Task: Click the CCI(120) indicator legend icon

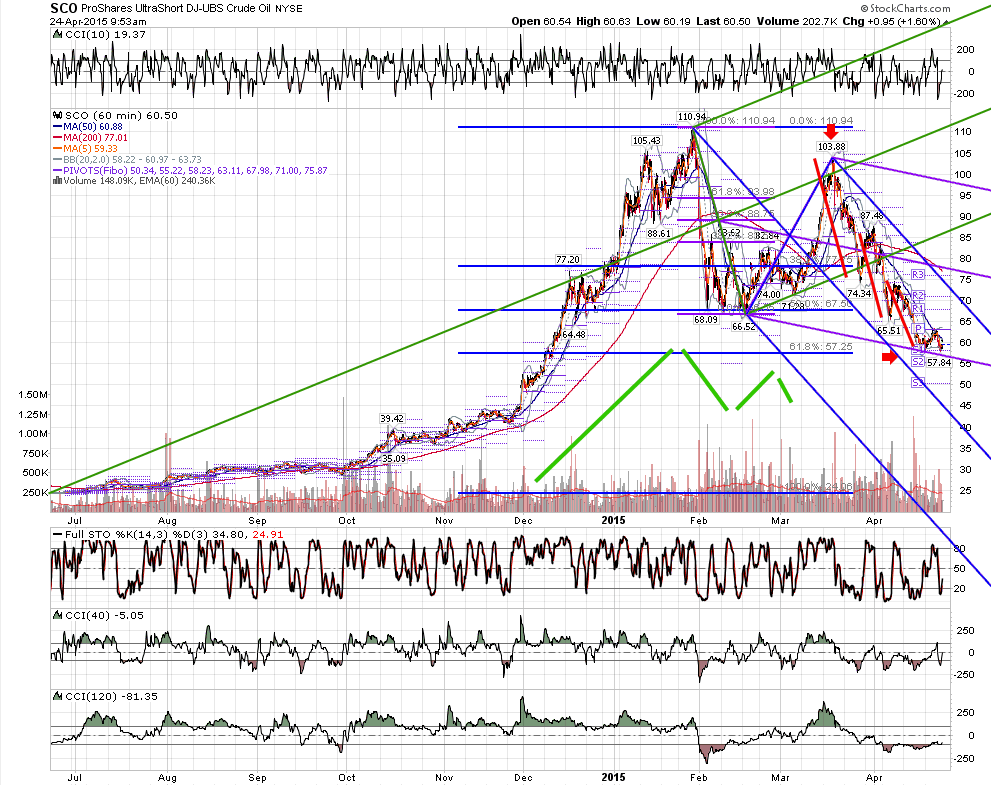Action: tap(57, 697)
